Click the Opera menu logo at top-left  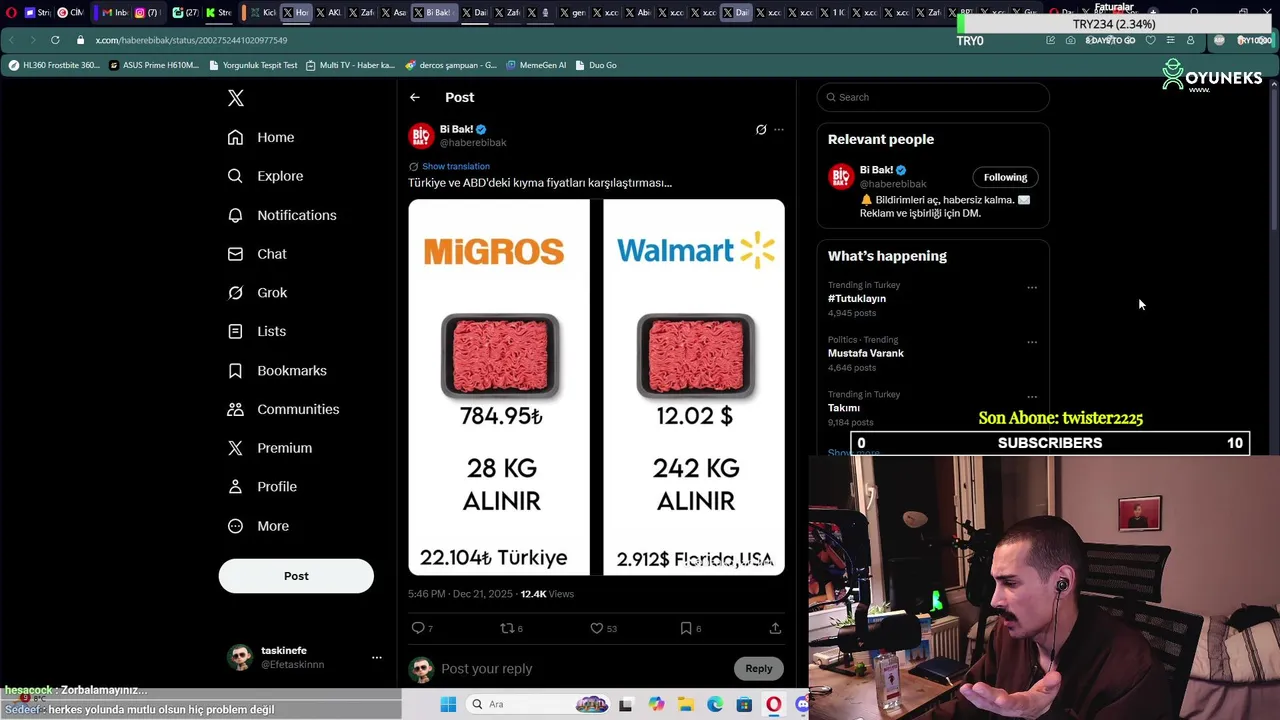pos(11,13)
